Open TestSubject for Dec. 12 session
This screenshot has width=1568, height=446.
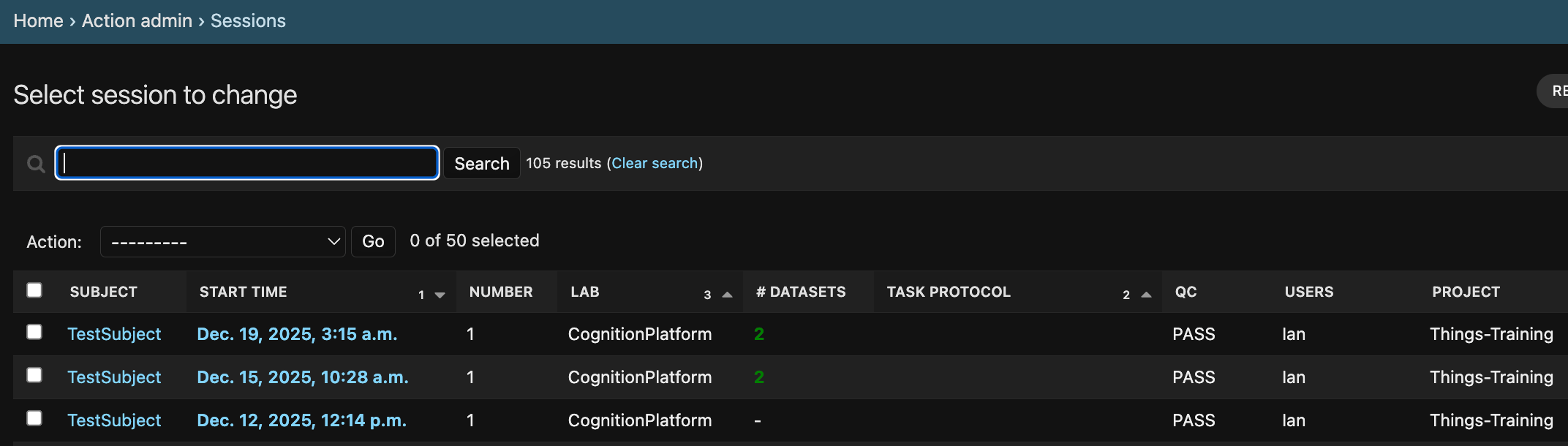click(114, 420)
